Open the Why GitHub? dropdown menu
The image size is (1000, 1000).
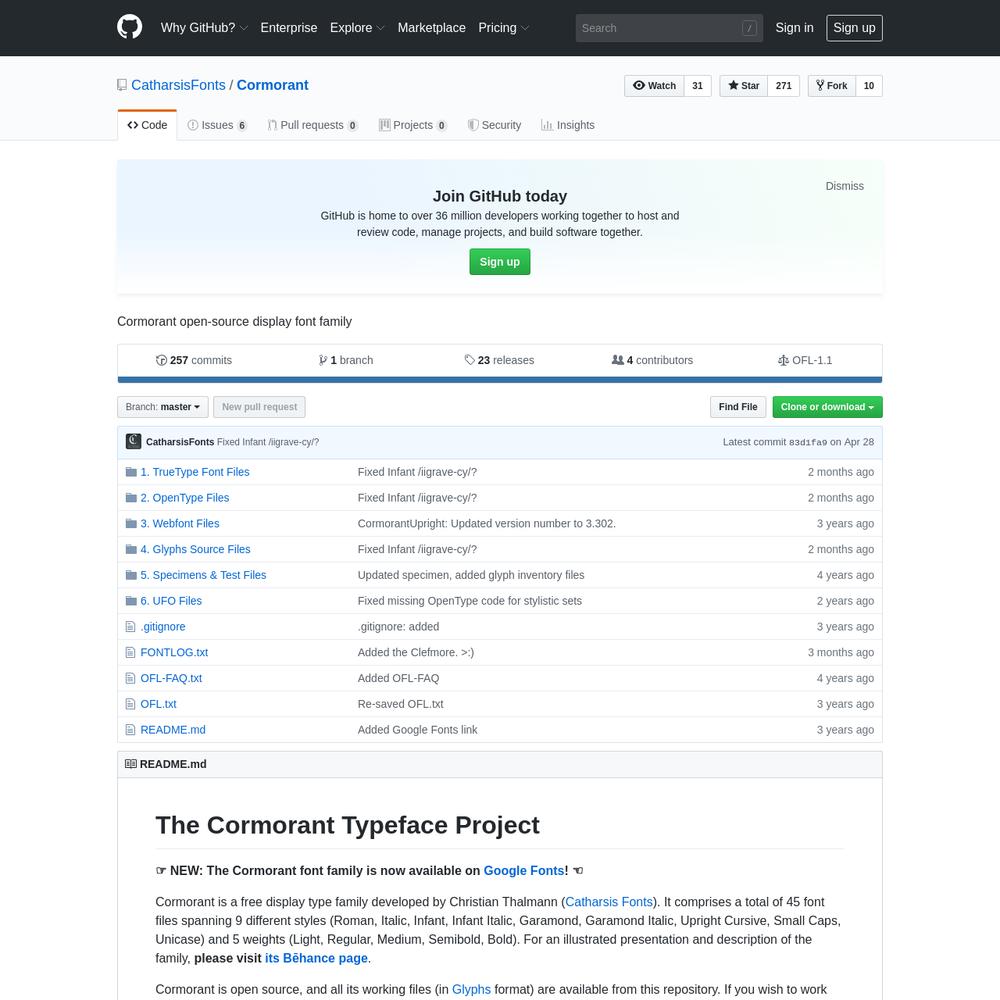click(x=204, y=27)
